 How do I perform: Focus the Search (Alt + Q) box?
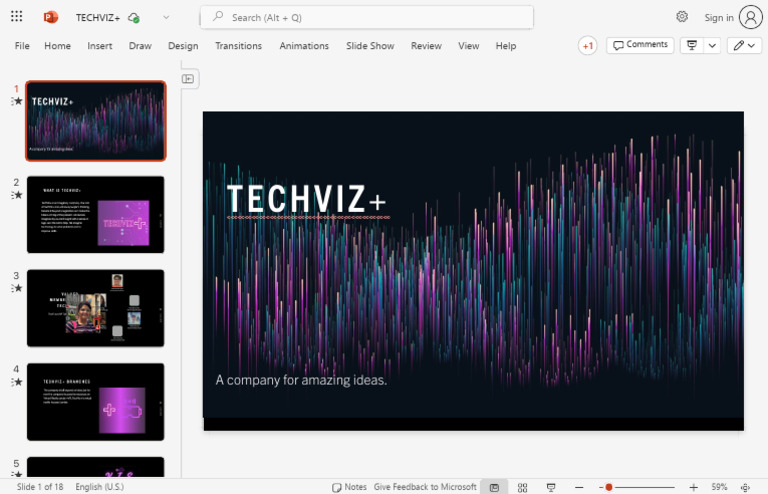367,18
